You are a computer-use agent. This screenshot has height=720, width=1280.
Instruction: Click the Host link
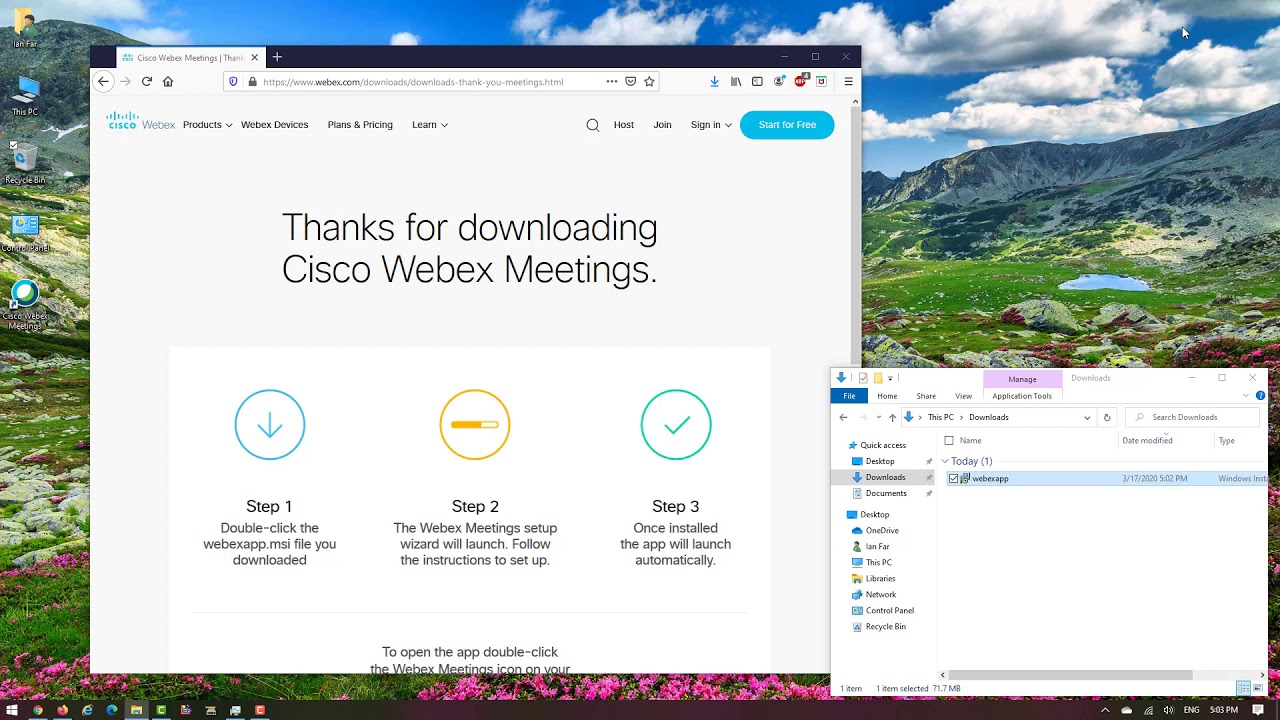(624, 125)
